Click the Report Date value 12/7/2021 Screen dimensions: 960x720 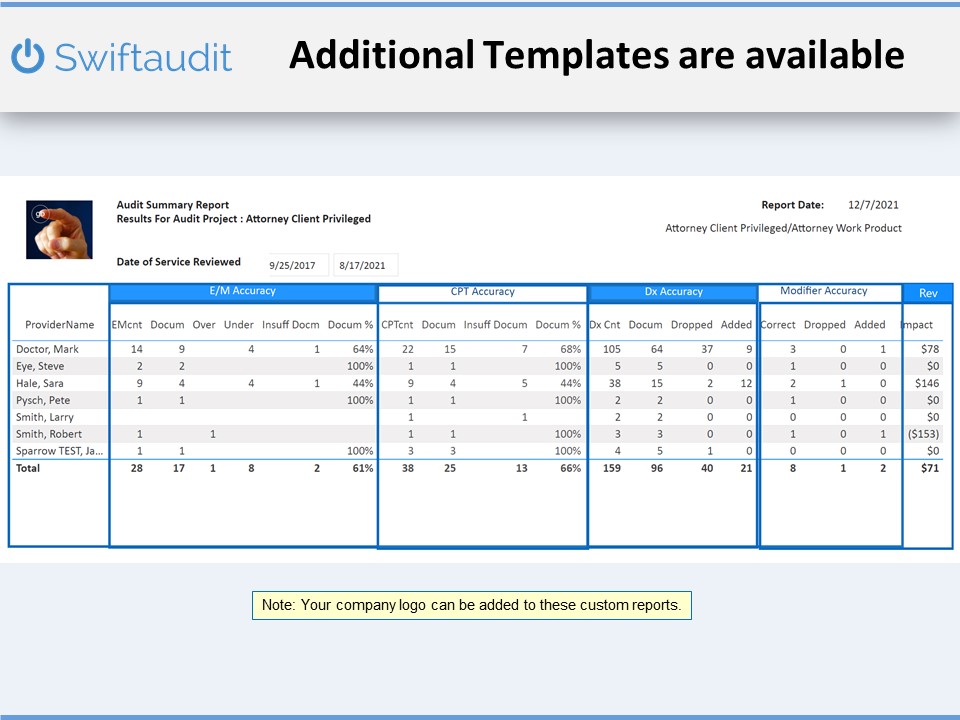coord(873,205)
